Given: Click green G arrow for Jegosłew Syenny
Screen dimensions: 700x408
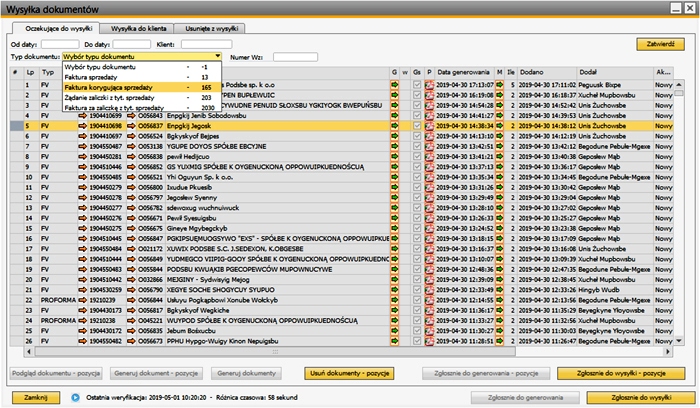Looking at the screenshot, I should (394, 197).
